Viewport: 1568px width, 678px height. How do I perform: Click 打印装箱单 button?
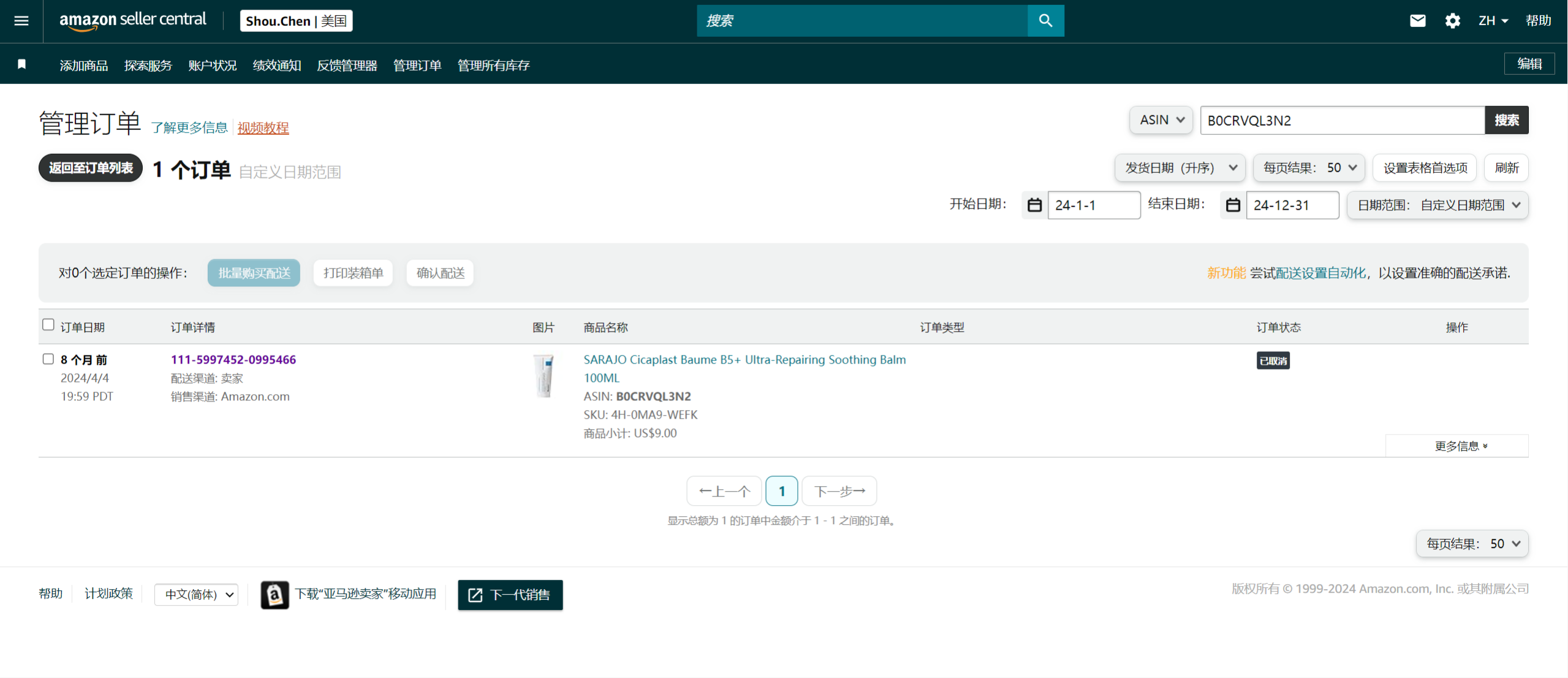click(354, 273)
